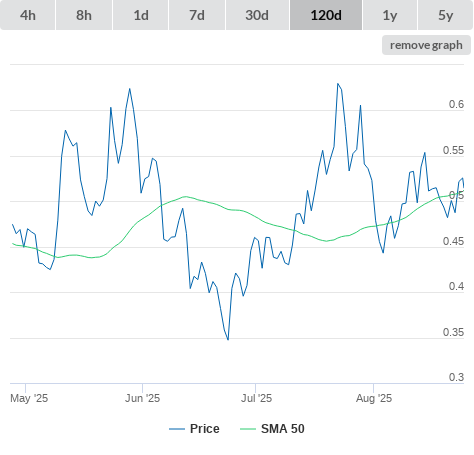Click the May '25 axis label
The height and width of the screenshot is (455, 474).
(x=29, y=398)
